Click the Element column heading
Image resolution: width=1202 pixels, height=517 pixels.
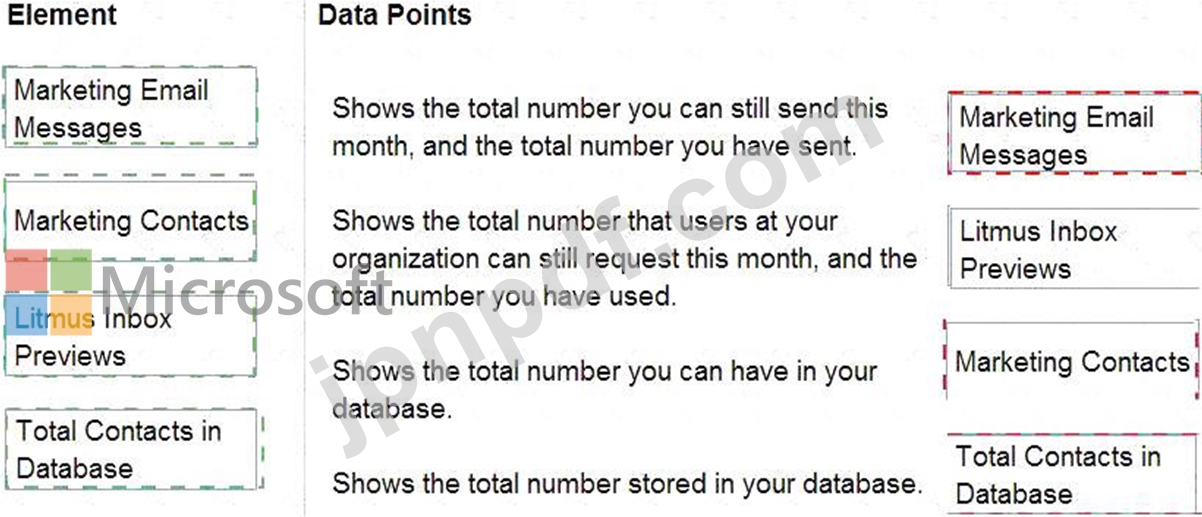pos(61,15)
